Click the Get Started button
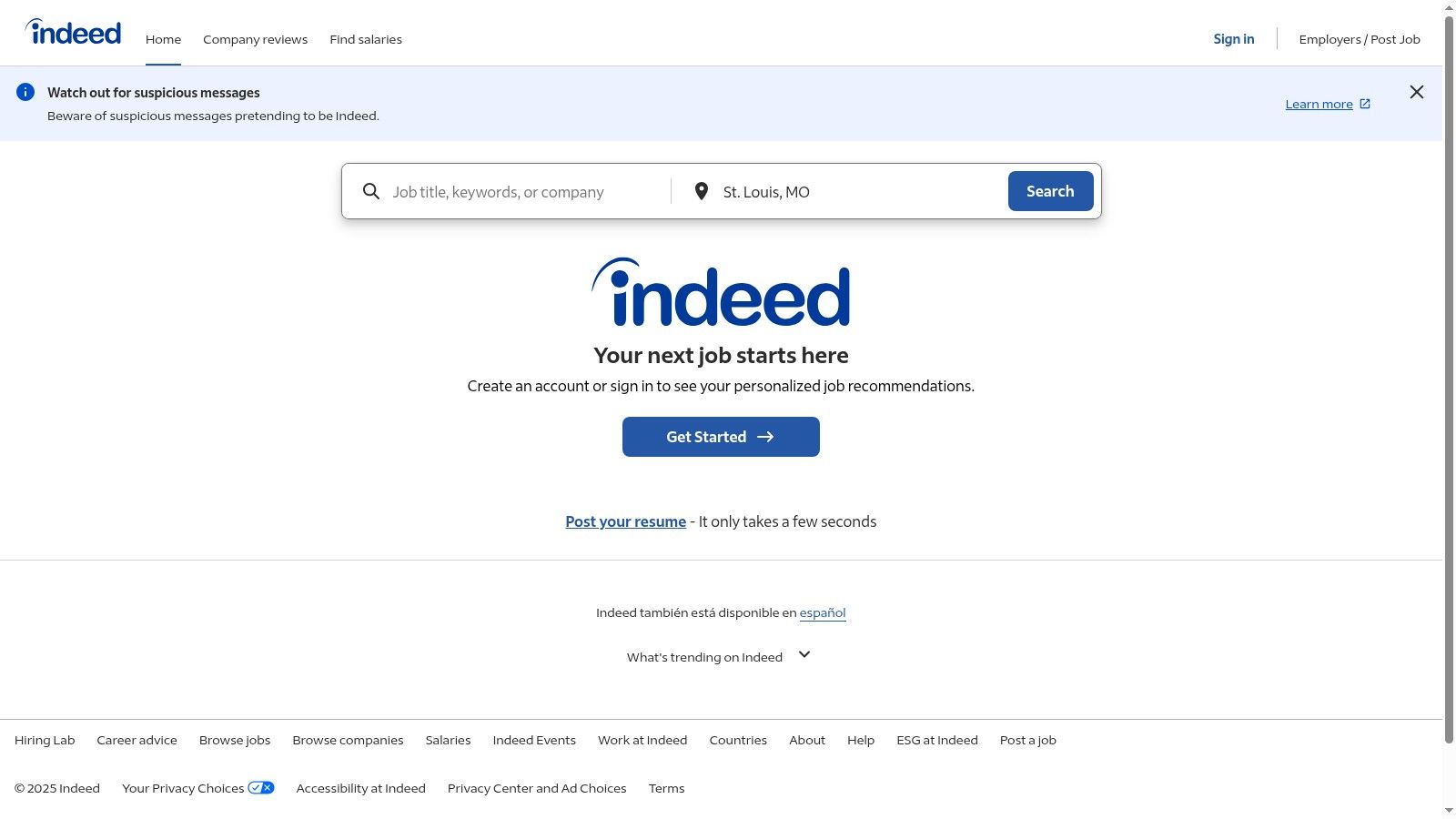 click(x=721, y=437)
